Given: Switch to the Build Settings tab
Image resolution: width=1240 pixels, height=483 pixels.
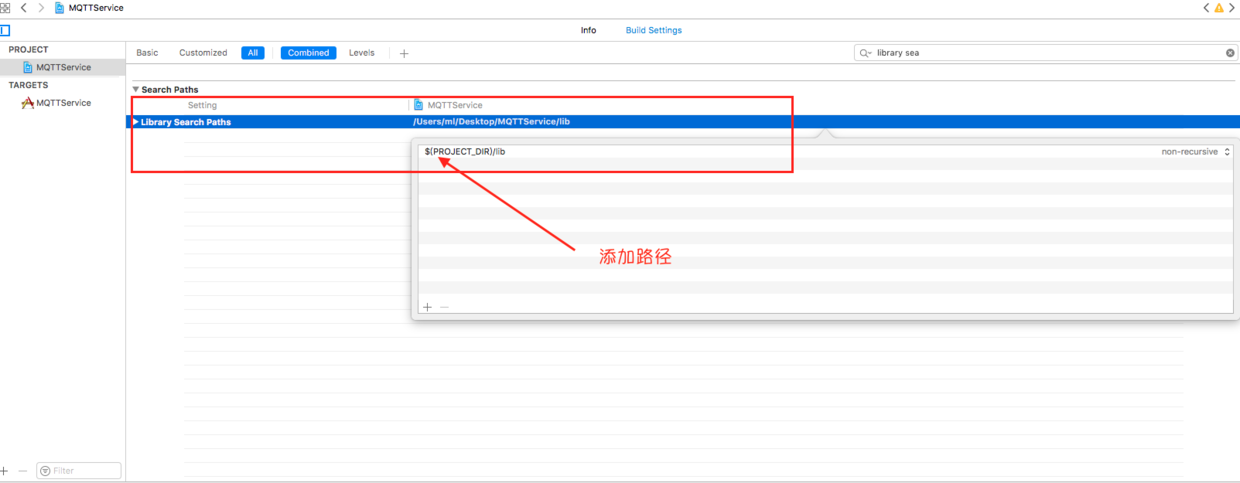Looking at the screenshot, I should click(x=653, y=30).
